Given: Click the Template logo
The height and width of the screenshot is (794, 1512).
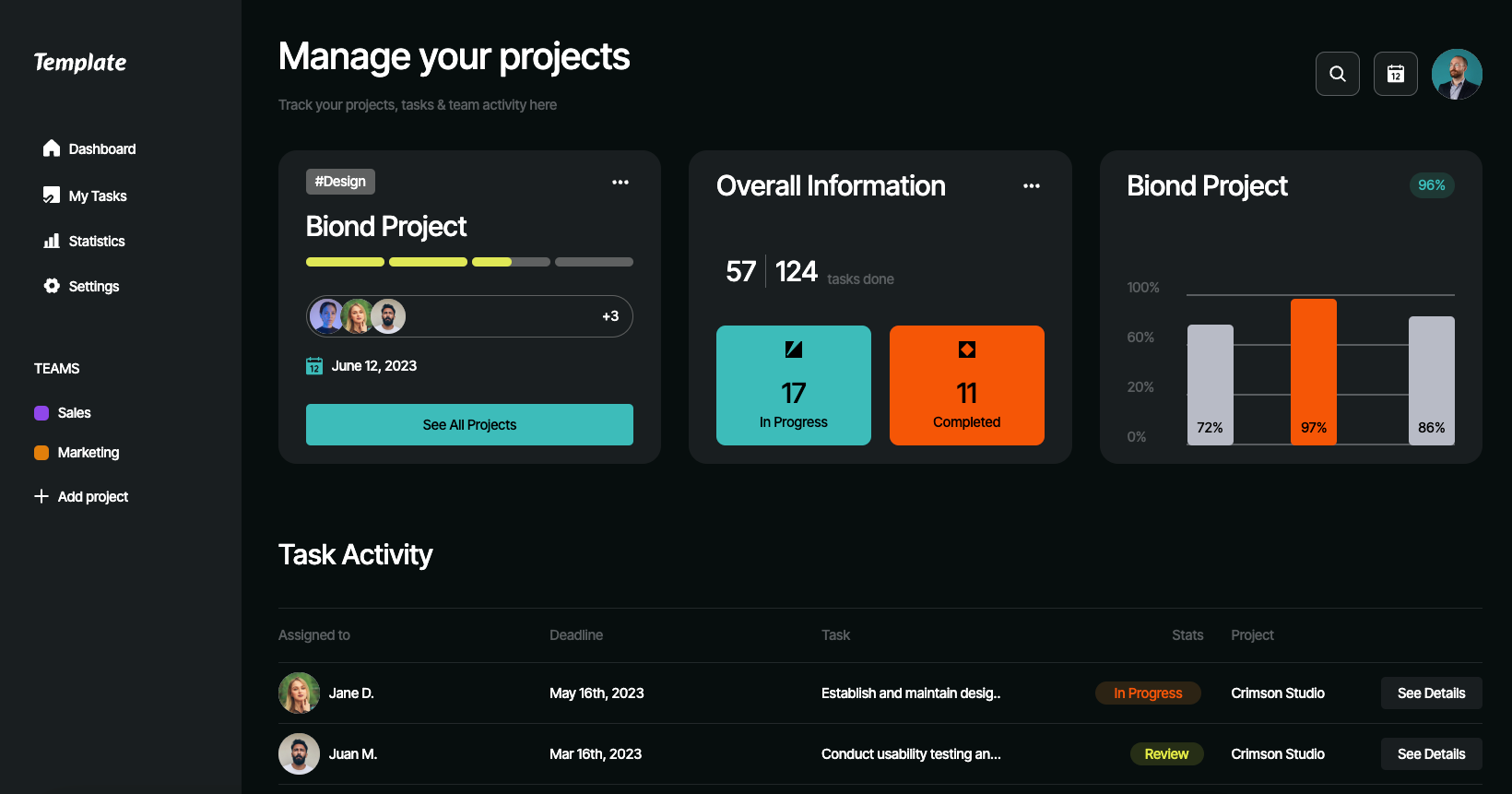Looking at the screenshot, I should [80, 63].
